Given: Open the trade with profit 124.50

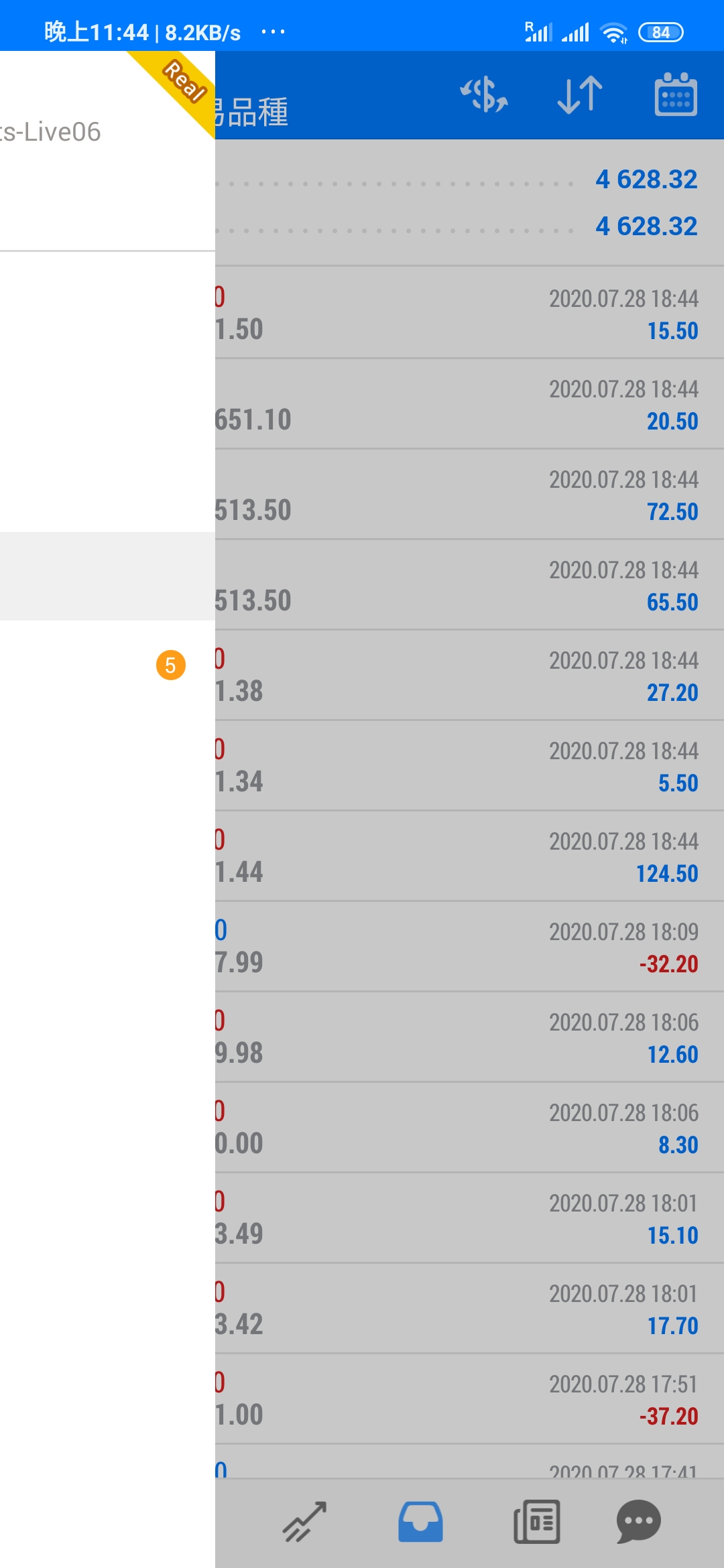Looking at the screenshot, I should point(469,856).
